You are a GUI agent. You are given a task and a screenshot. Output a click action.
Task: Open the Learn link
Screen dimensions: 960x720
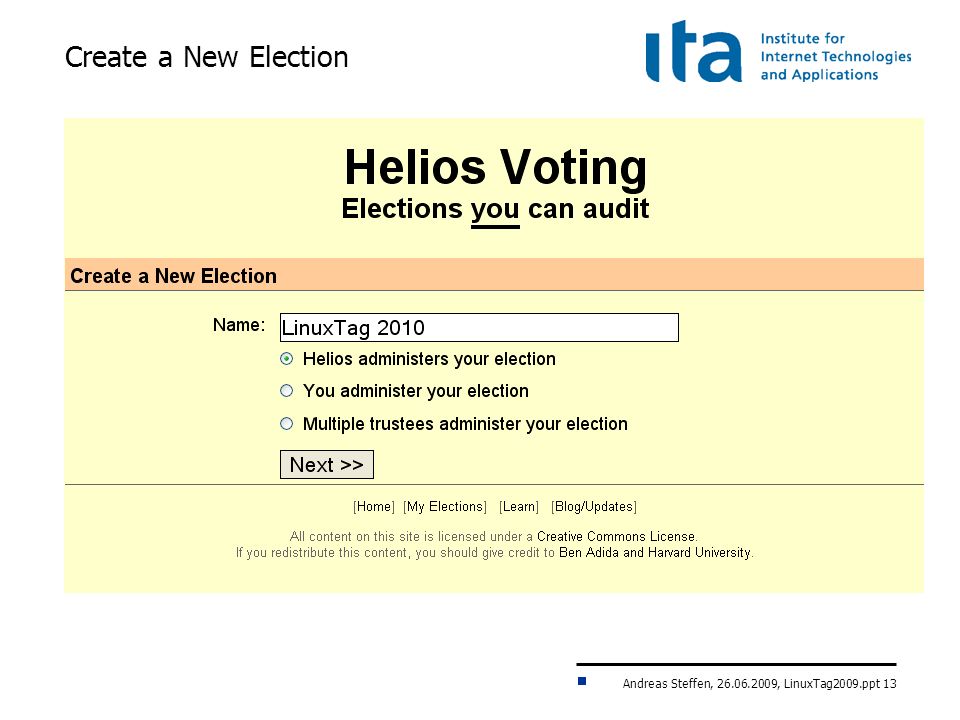[x=519, y=506]
